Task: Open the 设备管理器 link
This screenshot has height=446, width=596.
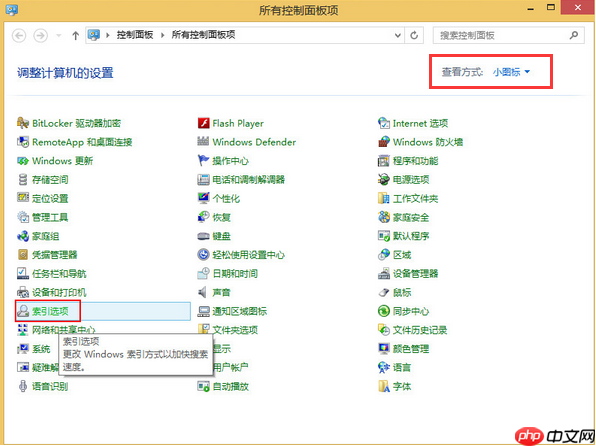Action: coord(415,273)
